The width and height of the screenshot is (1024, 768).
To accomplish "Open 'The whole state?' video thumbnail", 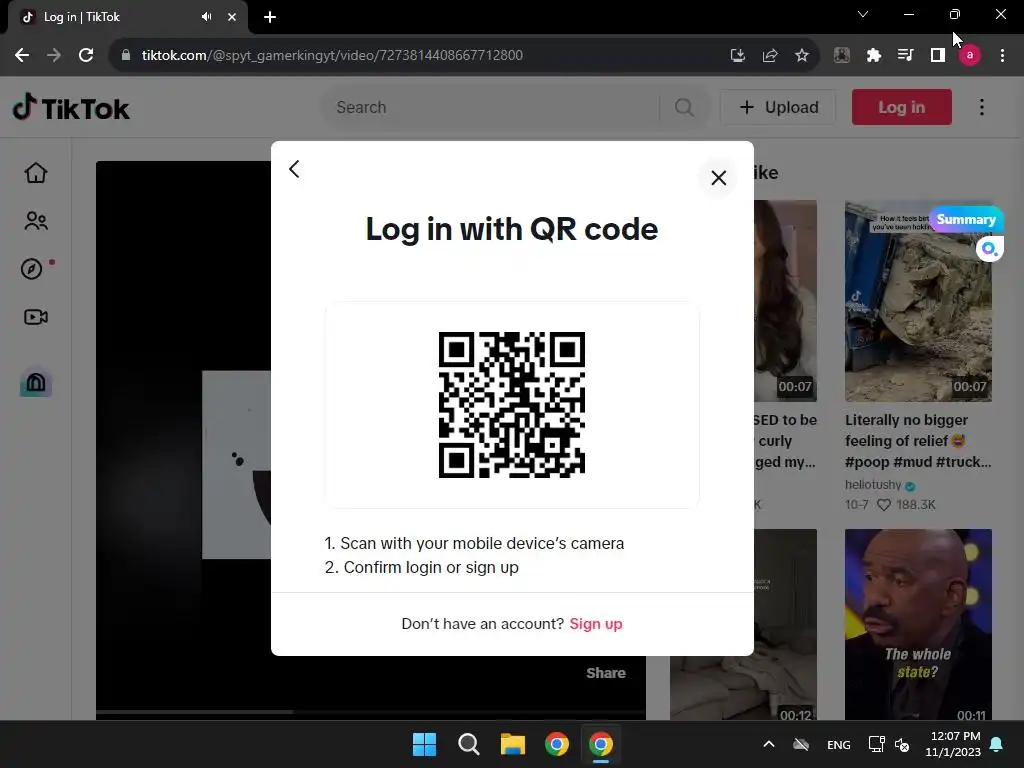I will point(918,624).
